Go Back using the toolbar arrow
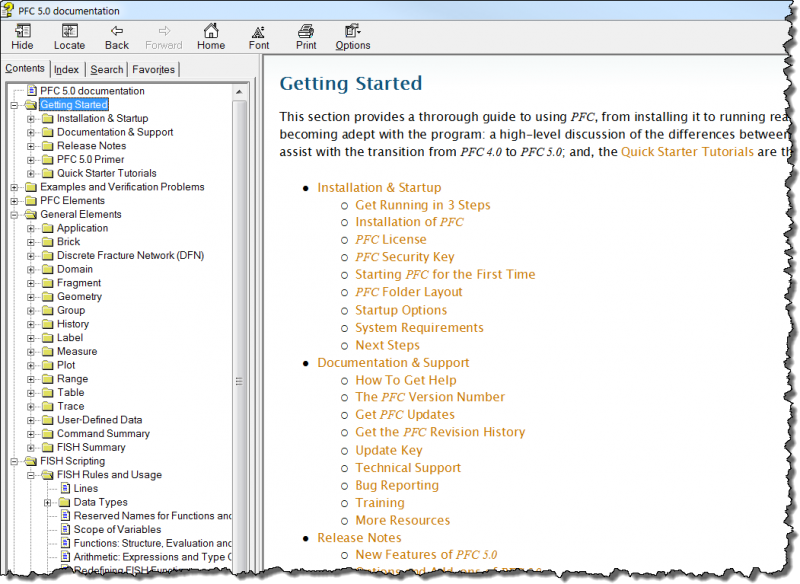 (x=117, y=37)
